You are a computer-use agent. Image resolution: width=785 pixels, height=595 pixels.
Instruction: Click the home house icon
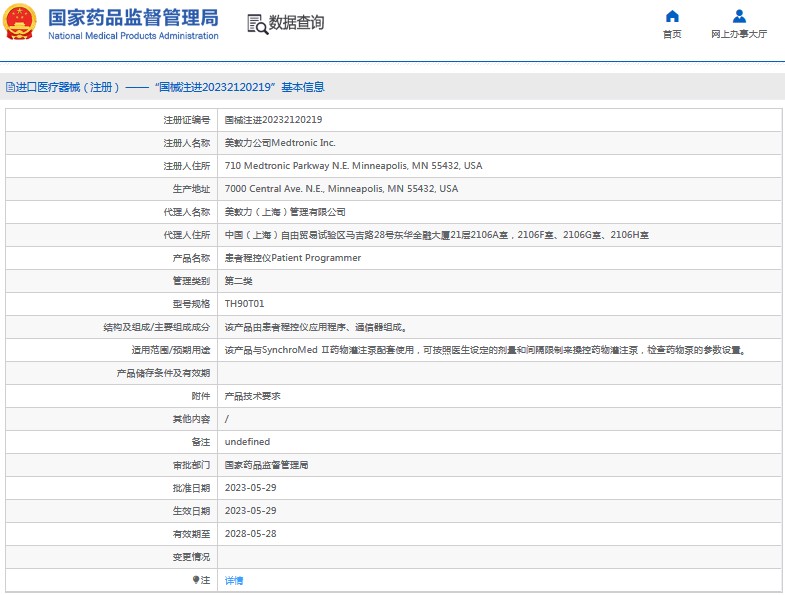(x=672, y=16)
